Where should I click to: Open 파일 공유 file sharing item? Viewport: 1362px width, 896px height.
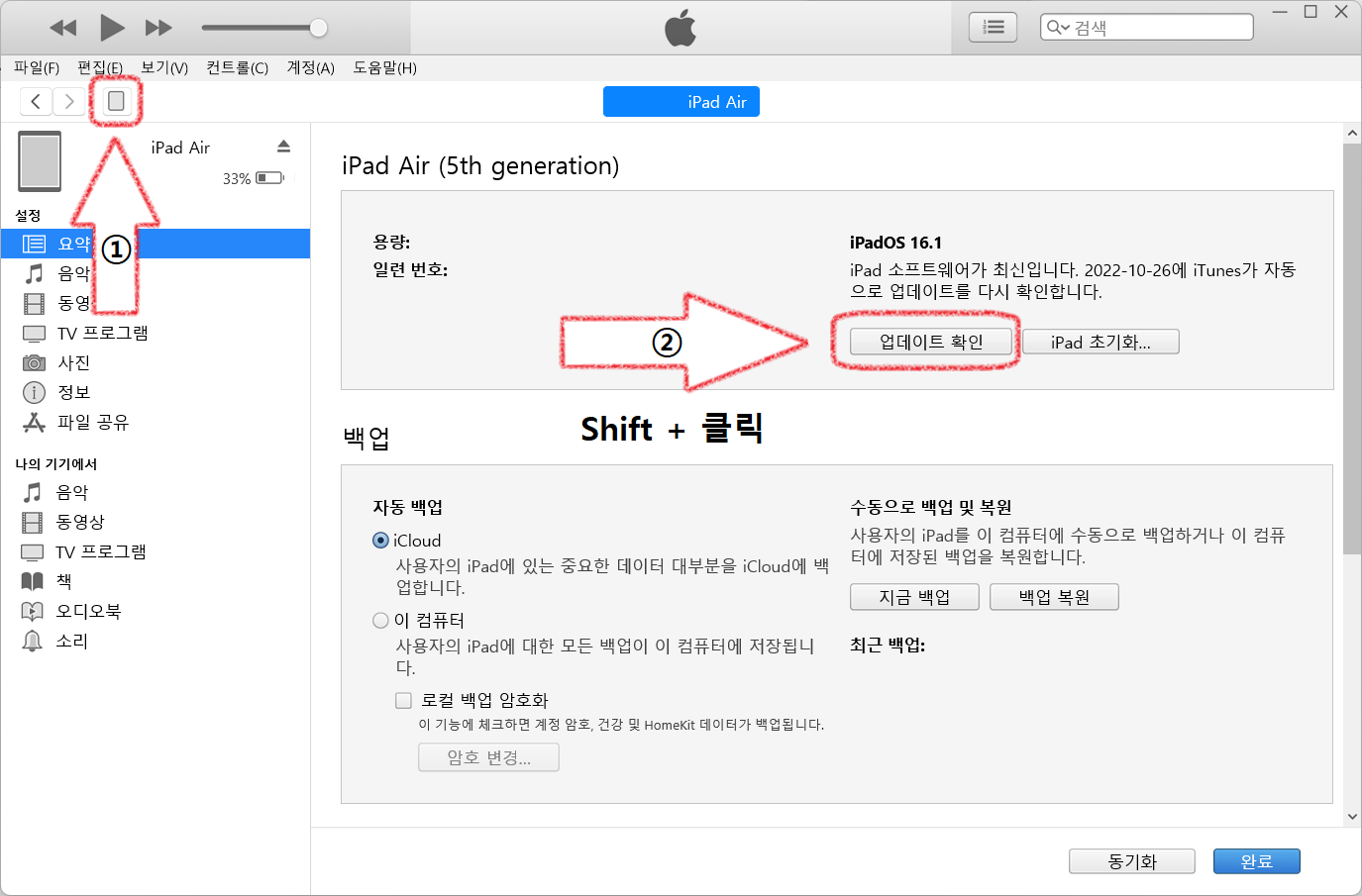tap(156, 422)
